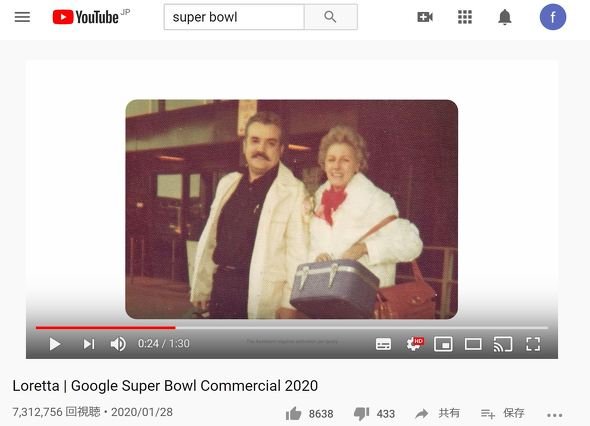590x426 pixels.
Task: Open the HD settings gear
Action: [415, 344]
